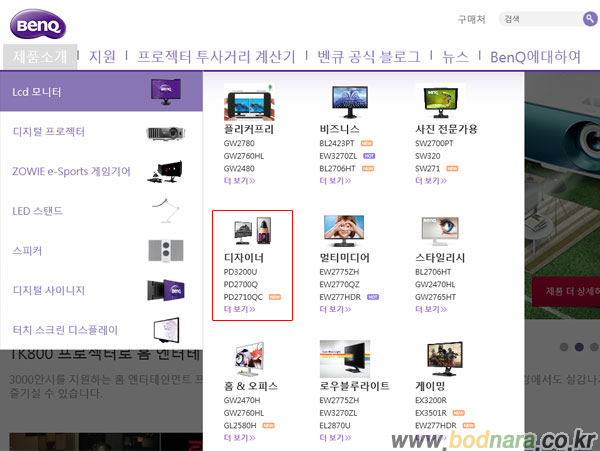Open the GW2470HL product link
Image resolution: width=600 pixels, height=451 pixels.
(435, 285)
